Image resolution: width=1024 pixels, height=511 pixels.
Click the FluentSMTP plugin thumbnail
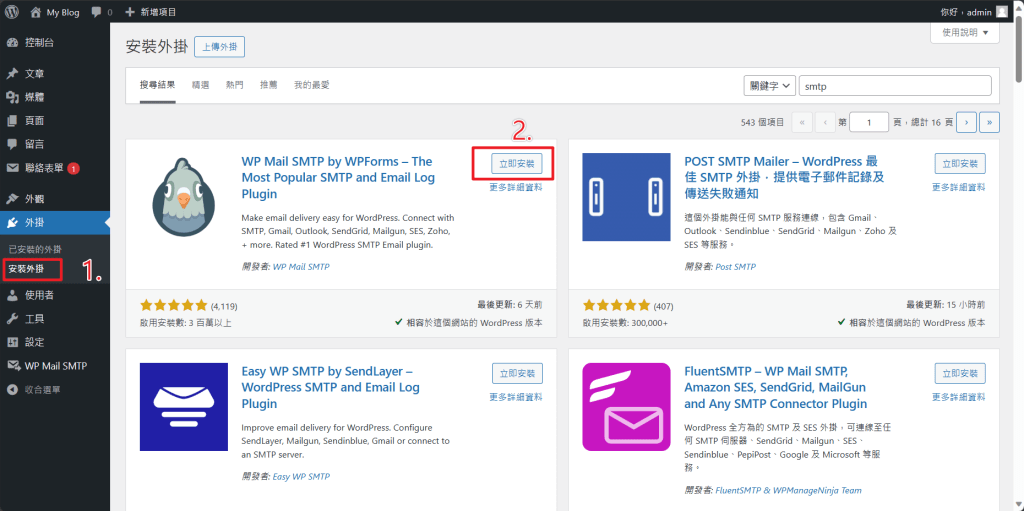click(x=626, y=407)
